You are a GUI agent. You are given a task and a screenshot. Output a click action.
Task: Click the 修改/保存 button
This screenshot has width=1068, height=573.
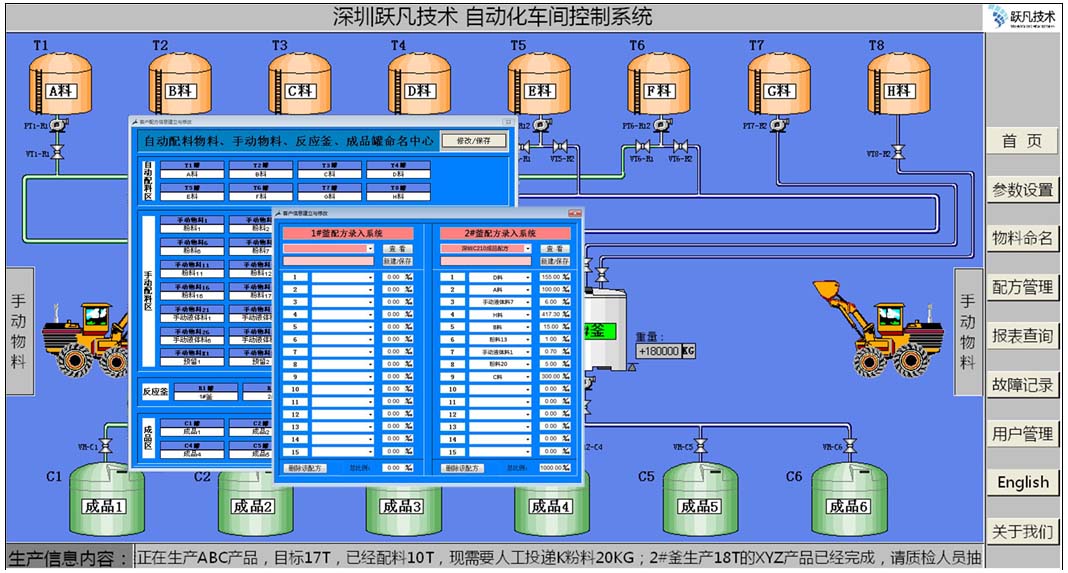point(473,141)
